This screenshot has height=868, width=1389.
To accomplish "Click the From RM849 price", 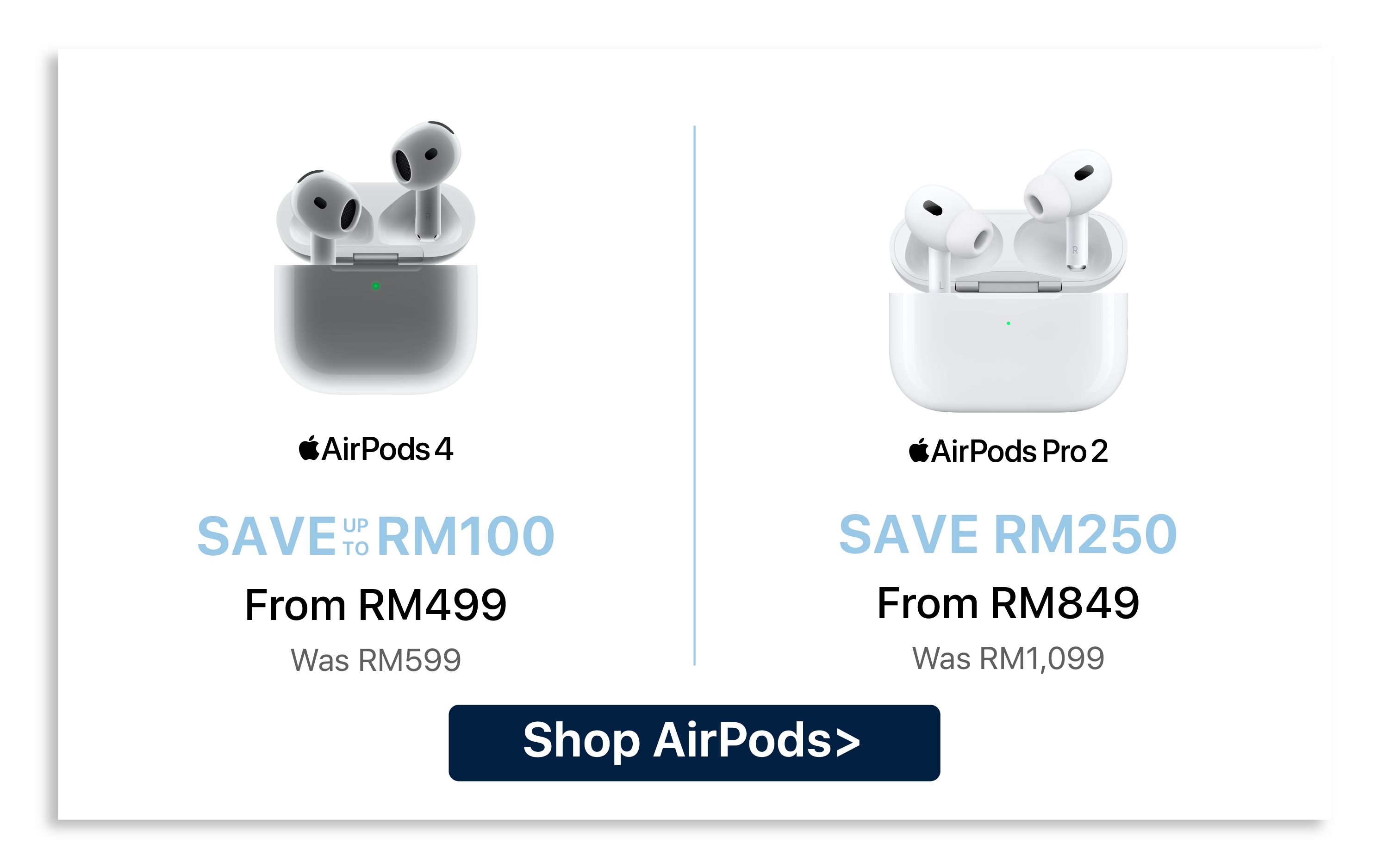I will click(x=1008, y=603).
